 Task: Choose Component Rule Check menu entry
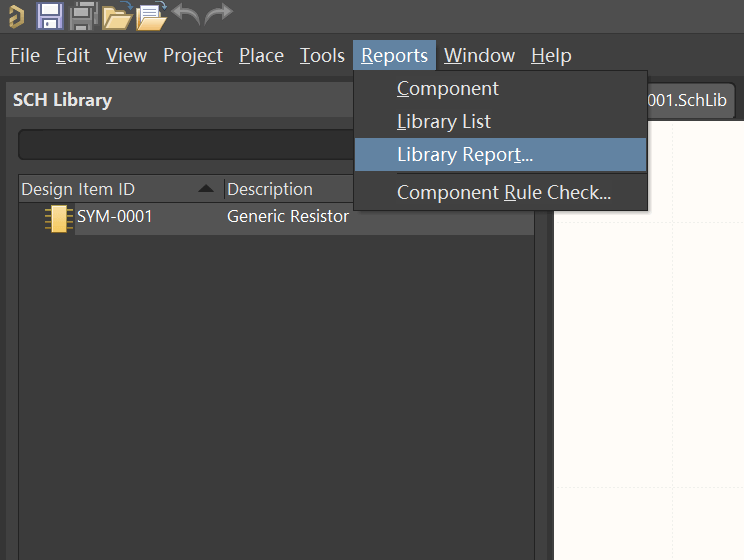(x=504, y=193)
